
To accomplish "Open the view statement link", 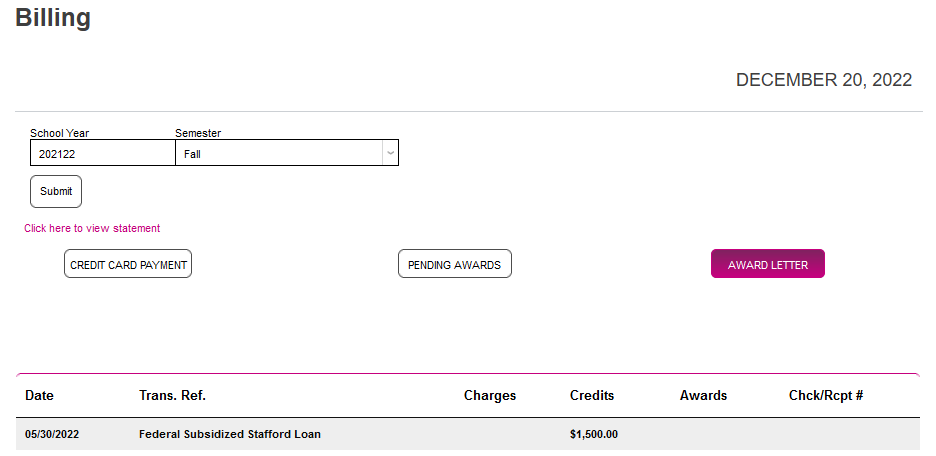I will pyautogui.click(x=92, y=228).
